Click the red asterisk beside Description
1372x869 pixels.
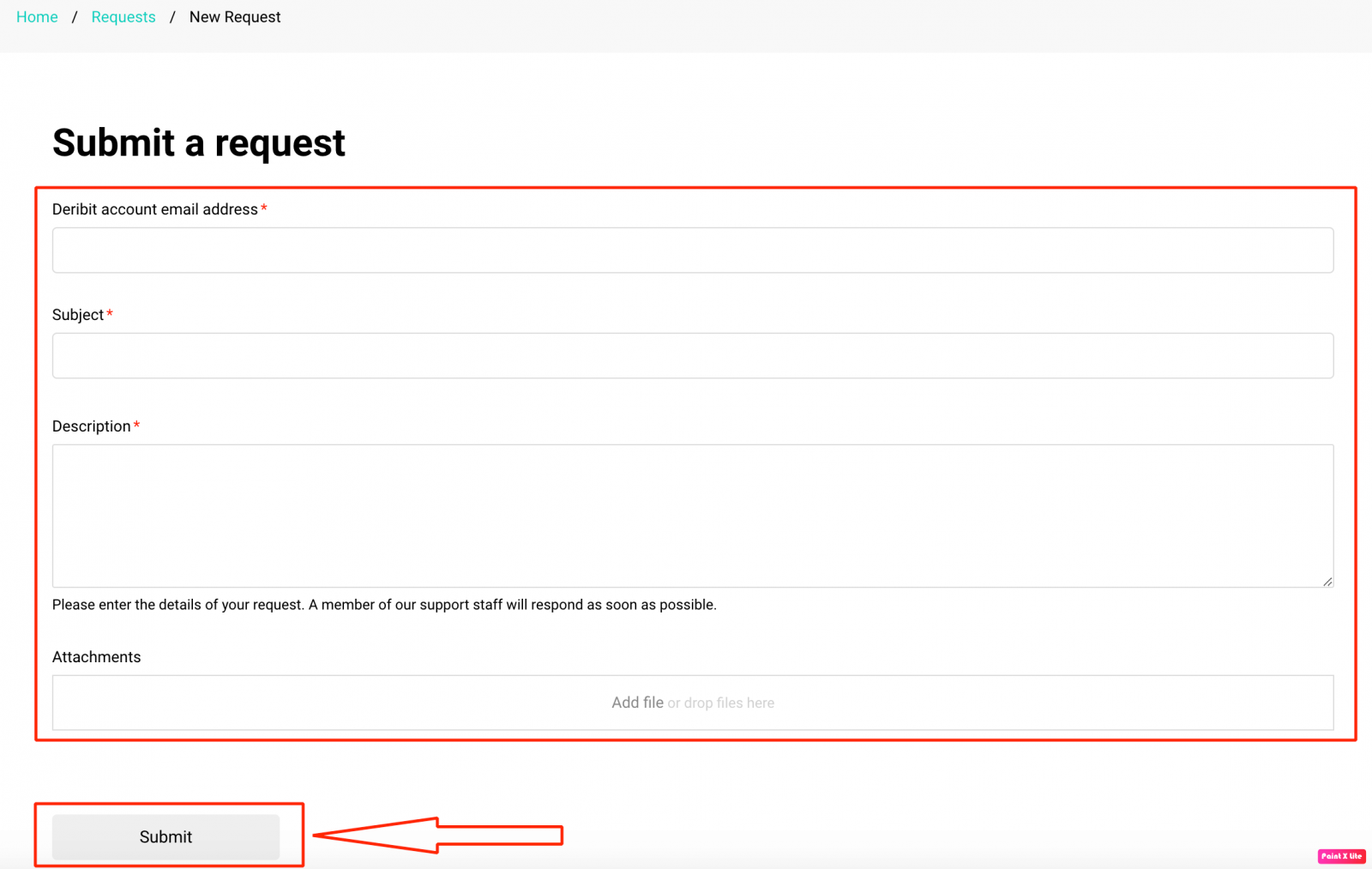(136, 425)
